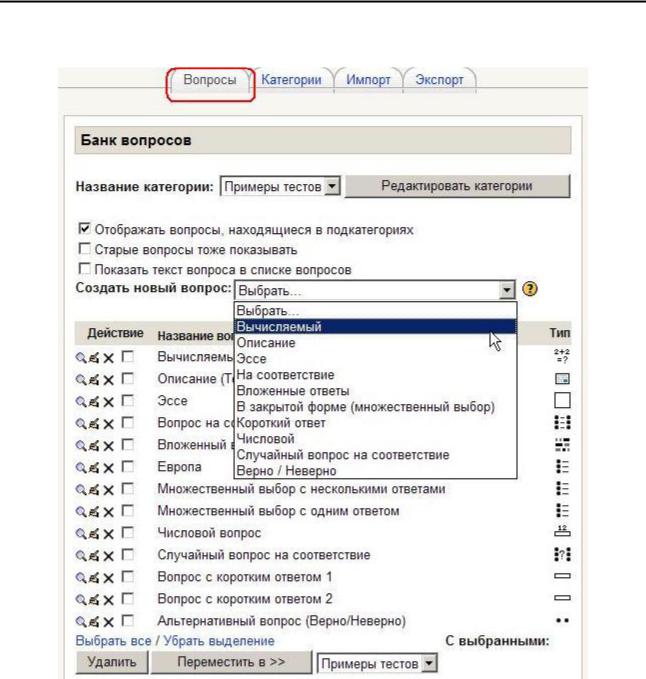Enable Старые вопросы тоже показывать
This screenshot has width=646, height=679.
pyautogui.click(x=84, y=249)
